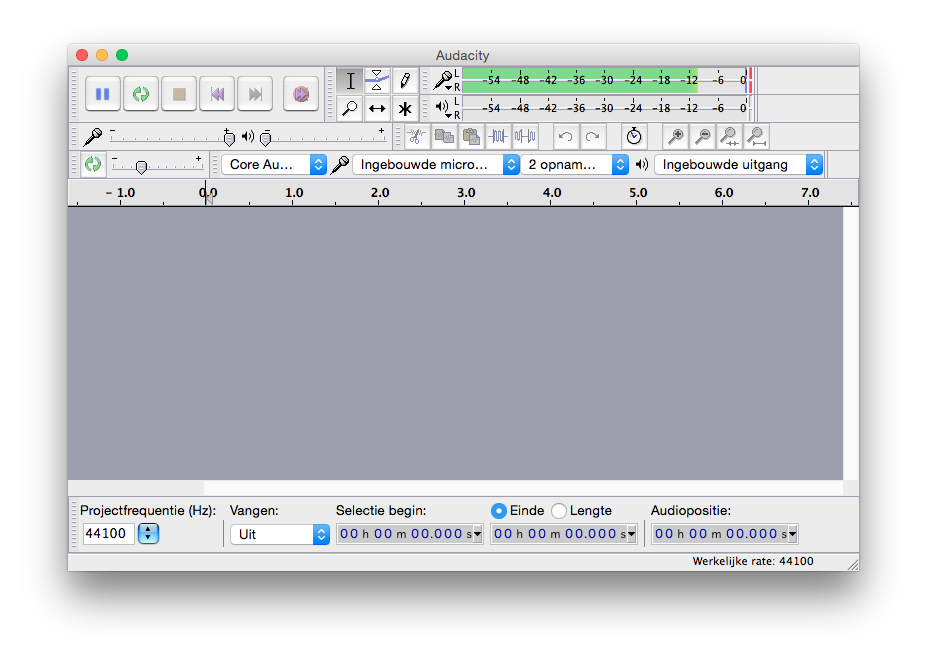Select the Draw pencil tool
The width and height of the screenshot is (927, 663).
[405, 81]
